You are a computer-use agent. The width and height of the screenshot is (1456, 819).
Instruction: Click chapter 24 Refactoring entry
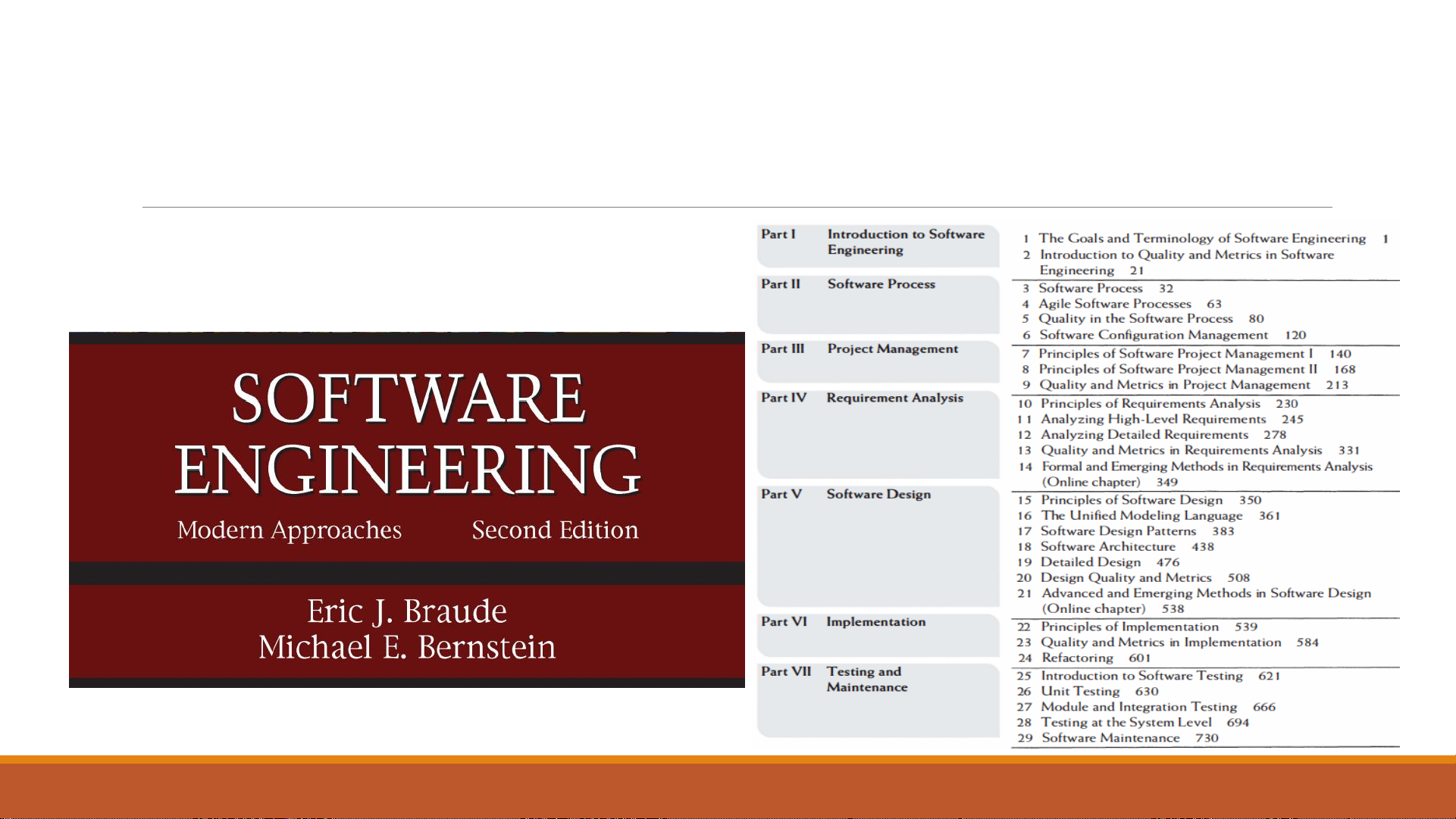(x=1077, y=658)
